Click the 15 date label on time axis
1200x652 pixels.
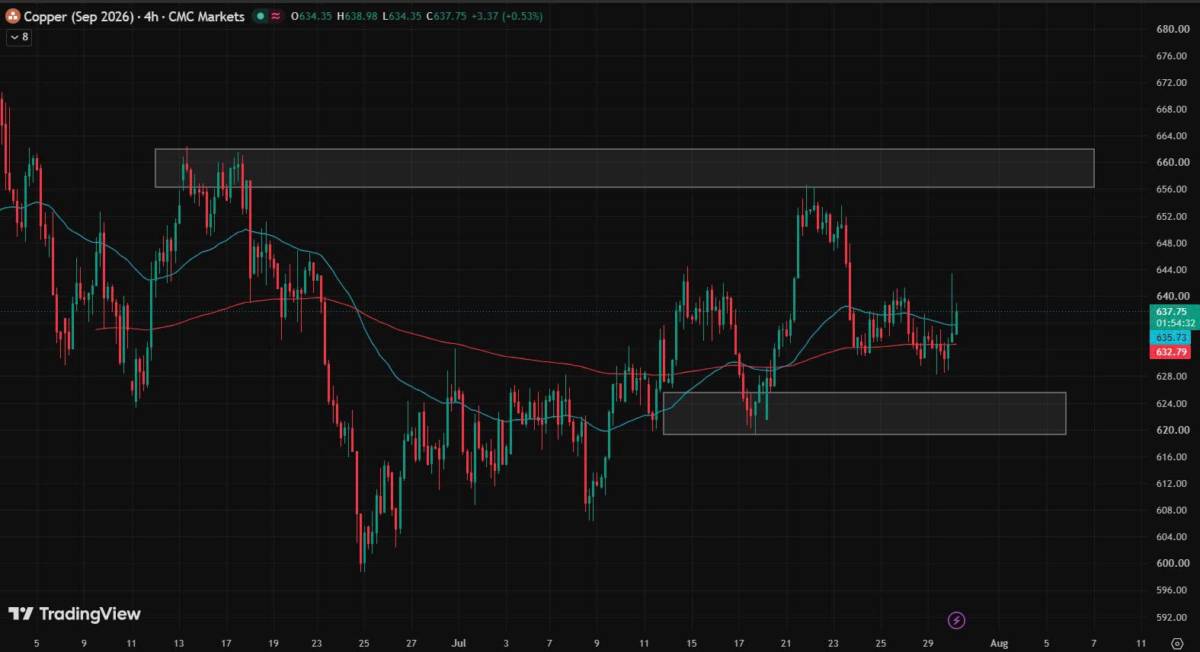[x=691, y=643]
